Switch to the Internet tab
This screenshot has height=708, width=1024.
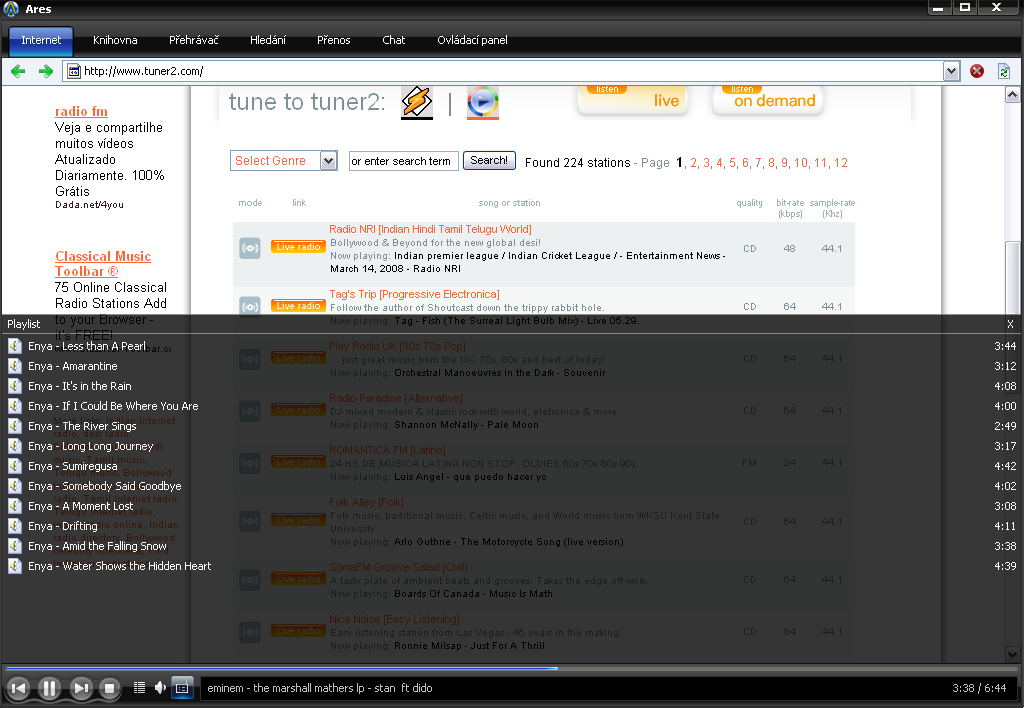point(40,40)
